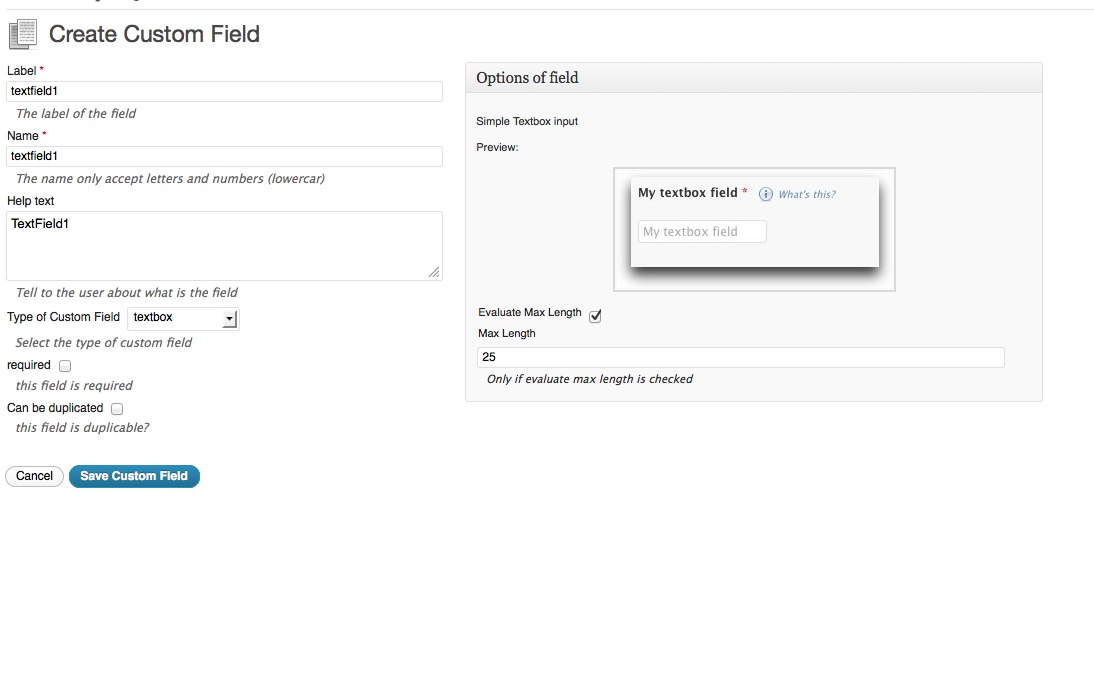The width and height of the screenshot is (1094, 697).
Task: Click into the Name input field
Action: (x=224, y=156)
